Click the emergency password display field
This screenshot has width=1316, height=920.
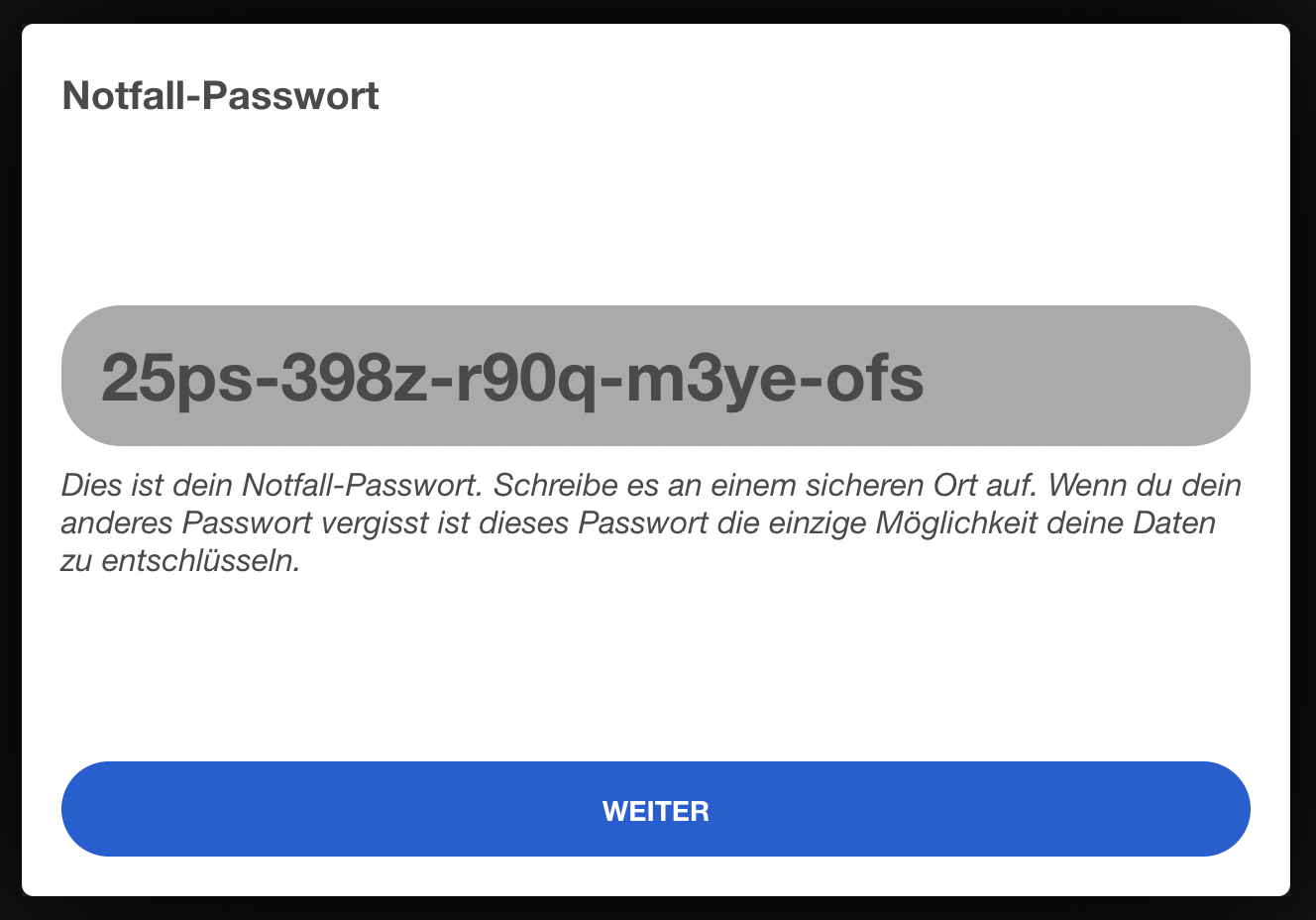coord(655,376)
